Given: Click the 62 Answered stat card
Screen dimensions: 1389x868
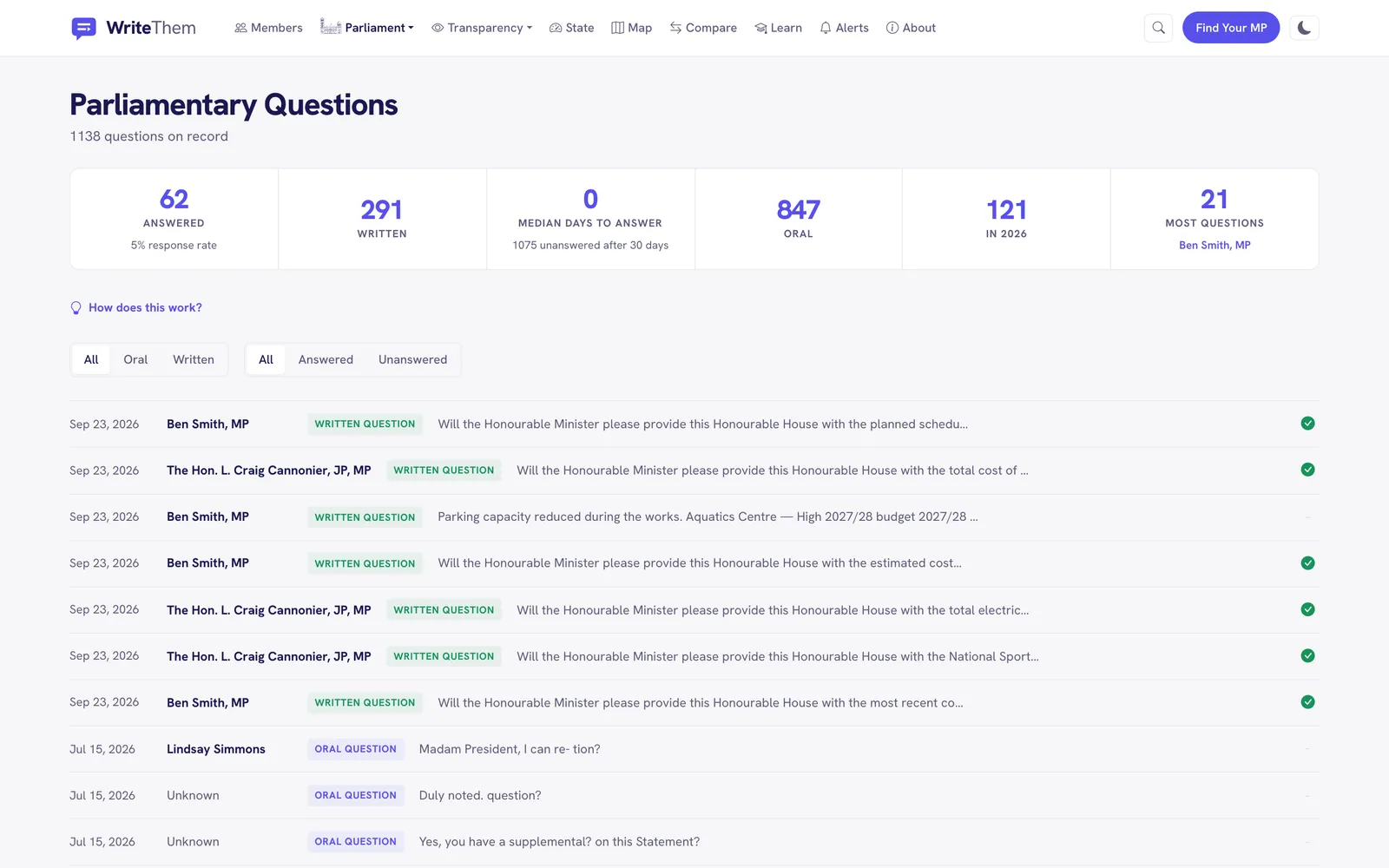Looking at the screenshot, I should pyautogui.click(x=174, y=219).
